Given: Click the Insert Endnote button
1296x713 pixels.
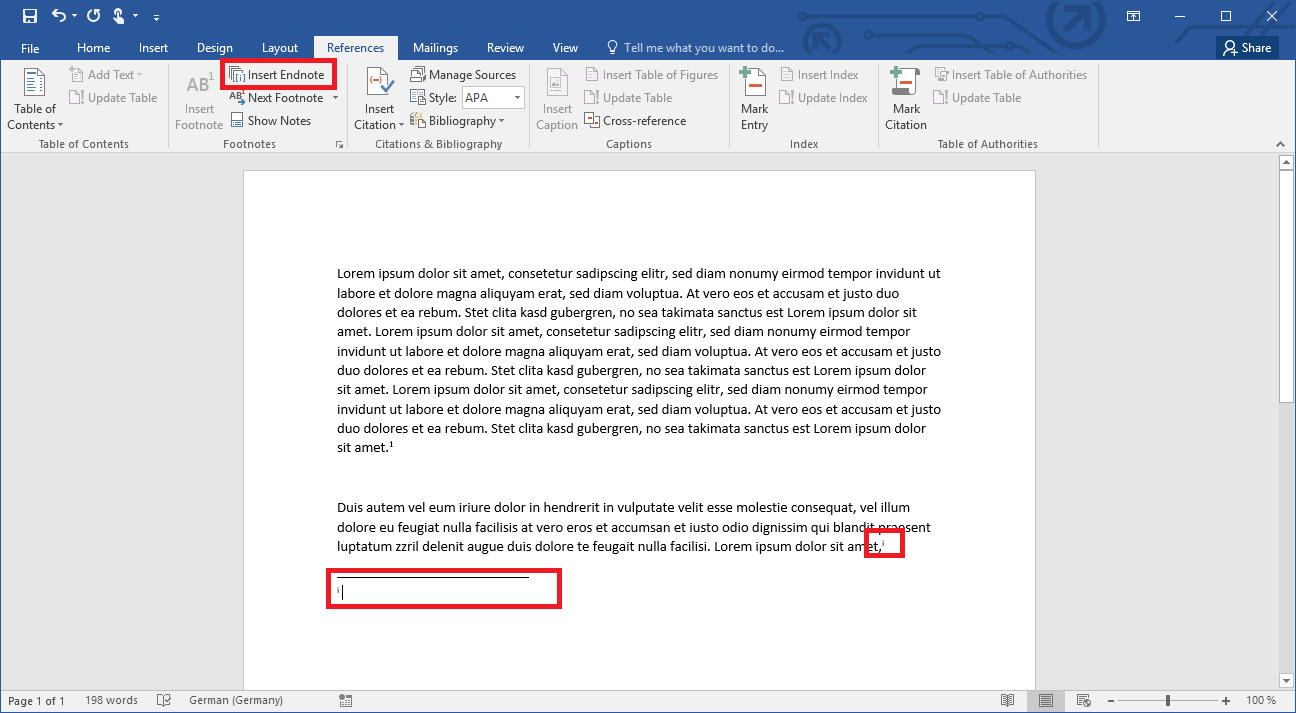Looking at the screenshot, I should [277, 75].
